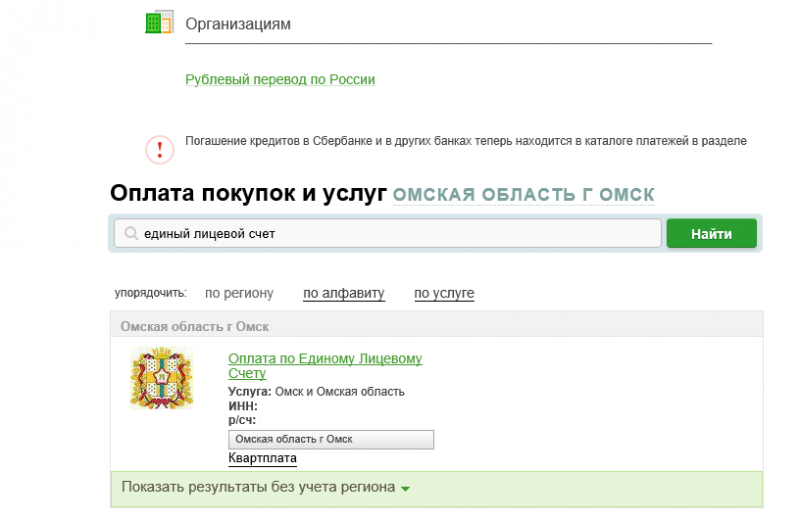The height and width of the screenshot is (520, 800).
Task: Click the green building icon next to Организациям
Action: coord(159,22)
